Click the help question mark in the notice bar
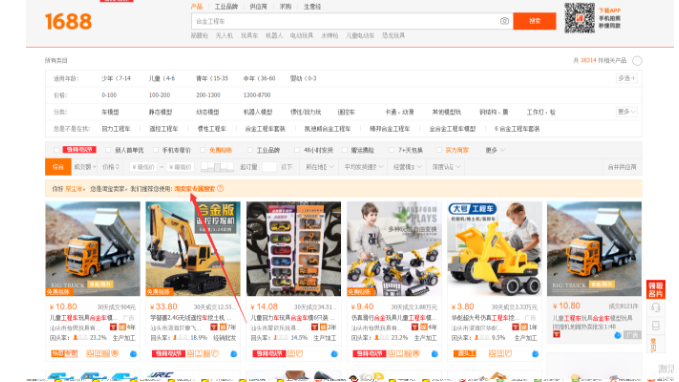The width and height of the screenshot is (679, 382). pyautogui.click(x=220, y=188)
